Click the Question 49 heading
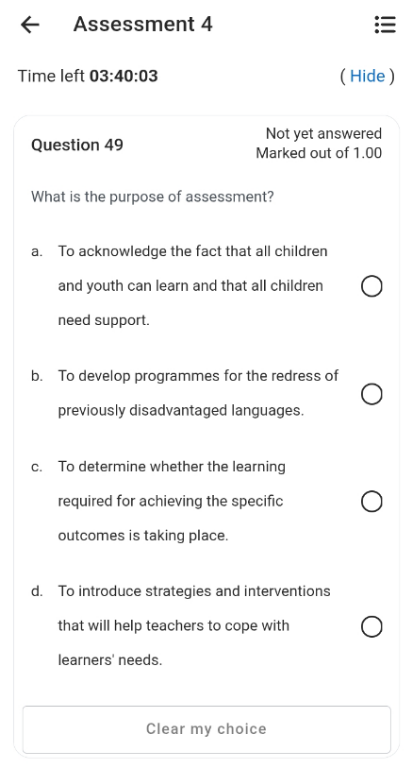 [77, 145]
